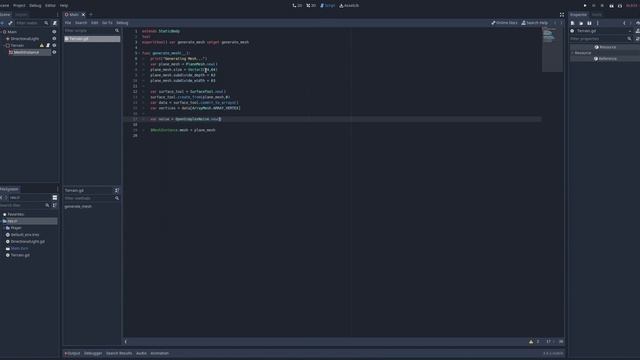Screen dimensions: 640x360
Task: Open the Output bottom panel
Action: pyautogui.click(x=73, y=353)
